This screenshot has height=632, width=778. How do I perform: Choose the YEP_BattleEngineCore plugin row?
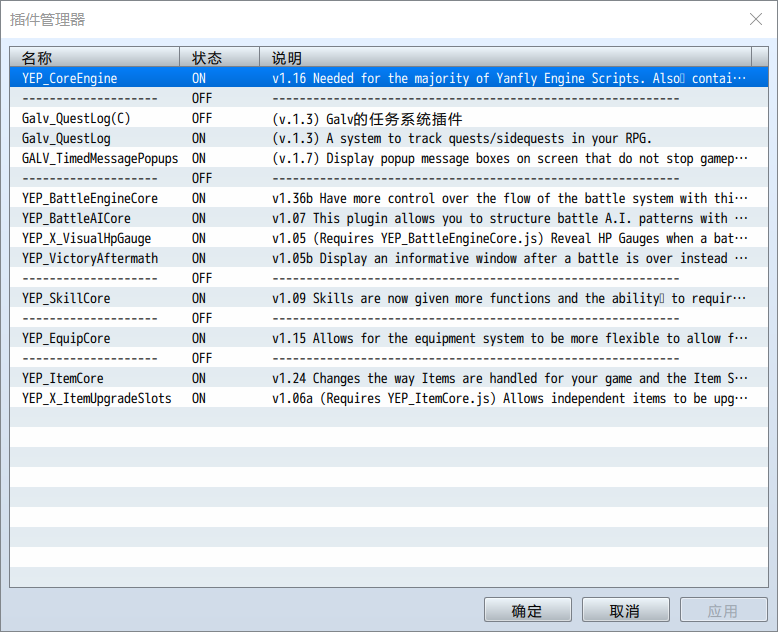coord(389,198)
